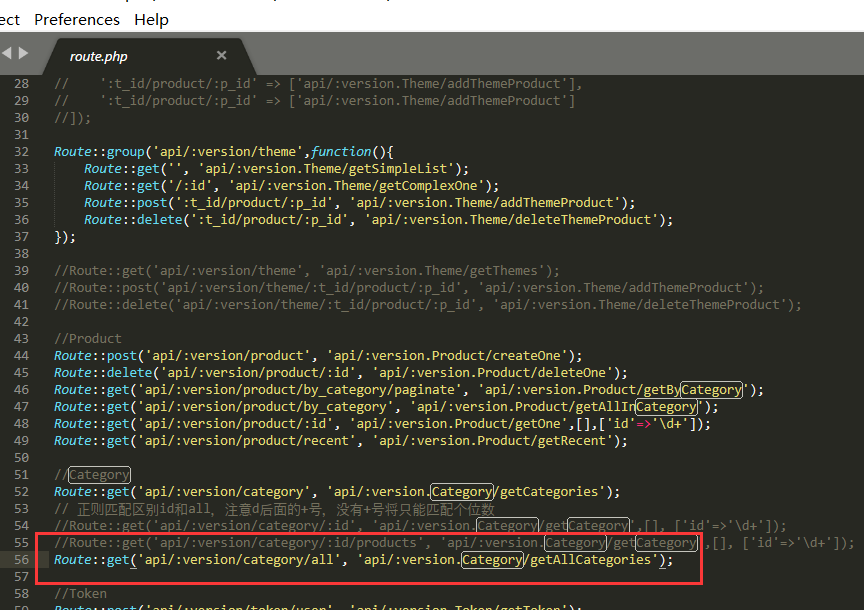Click 'createOne' on line 44
This screenshot has width=864, height=610.
pos(526,356)
